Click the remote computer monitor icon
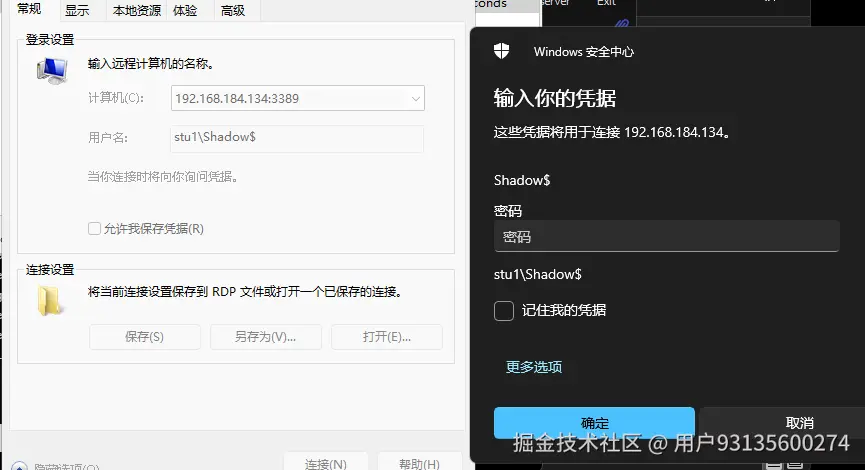Image resolution: width=865 pixels, height=470 pixels. [52, 71]
